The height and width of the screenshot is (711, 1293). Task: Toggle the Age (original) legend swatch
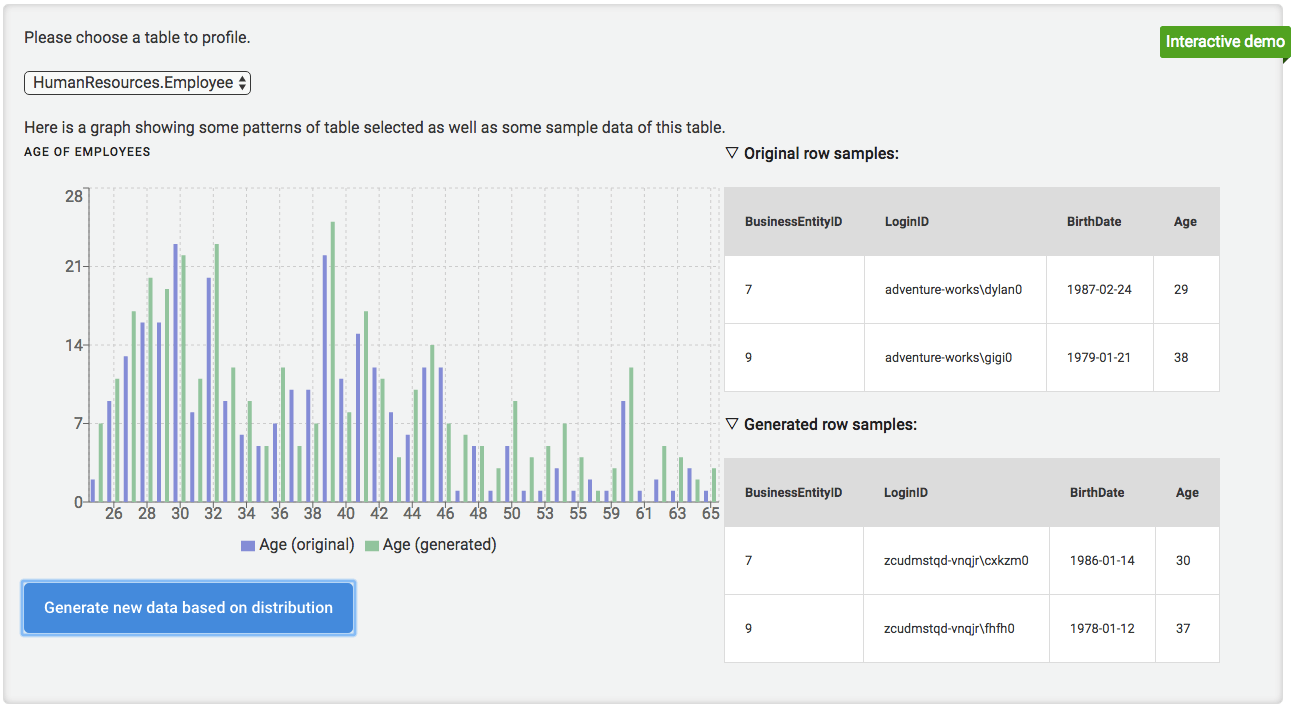(x=248, y=545)
